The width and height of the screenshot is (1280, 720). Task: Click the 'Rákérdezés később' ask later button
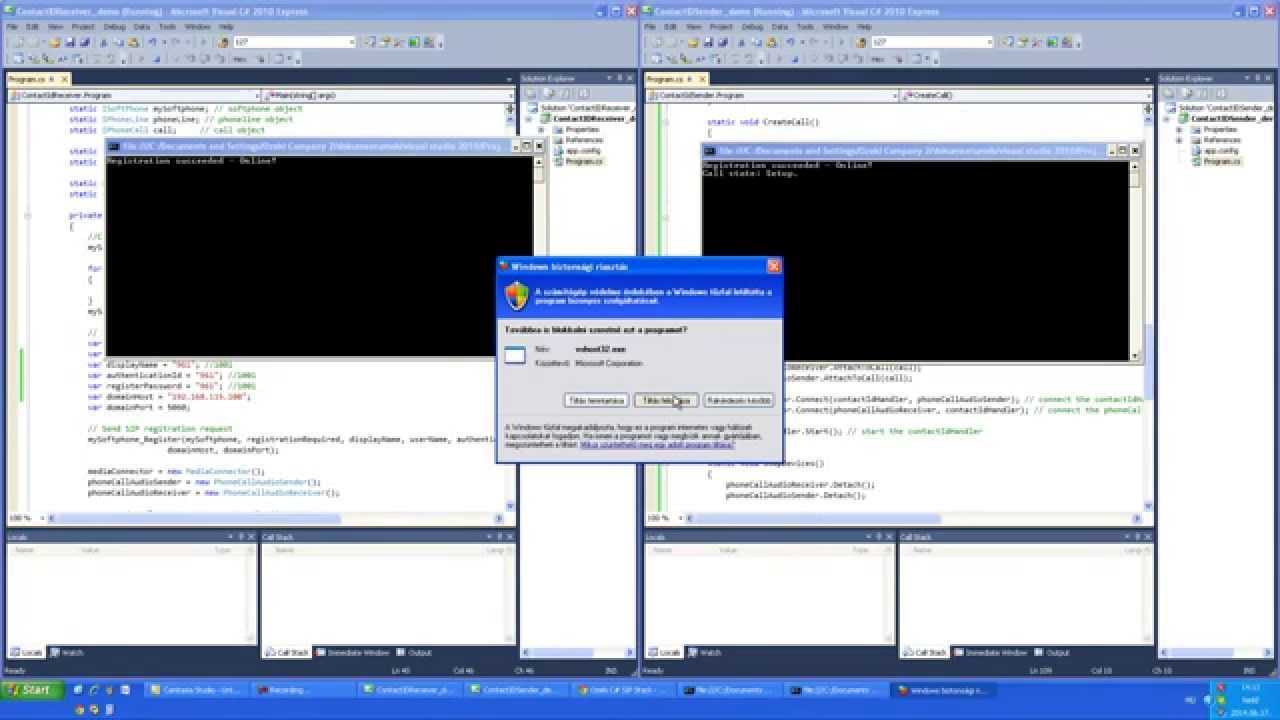pos(738,400)
